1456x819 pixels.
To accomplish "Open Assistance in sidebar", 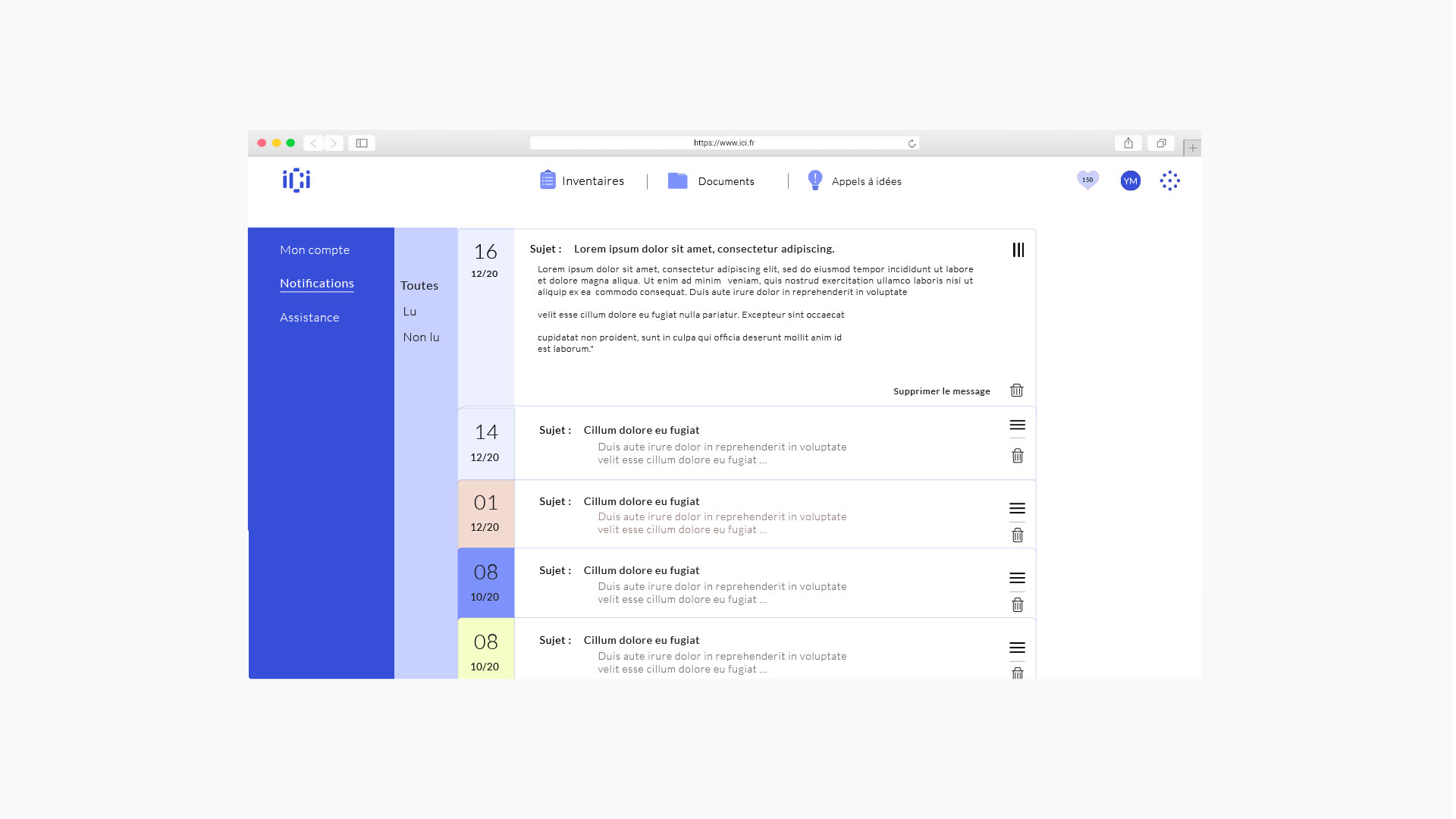I will [309, 318].
